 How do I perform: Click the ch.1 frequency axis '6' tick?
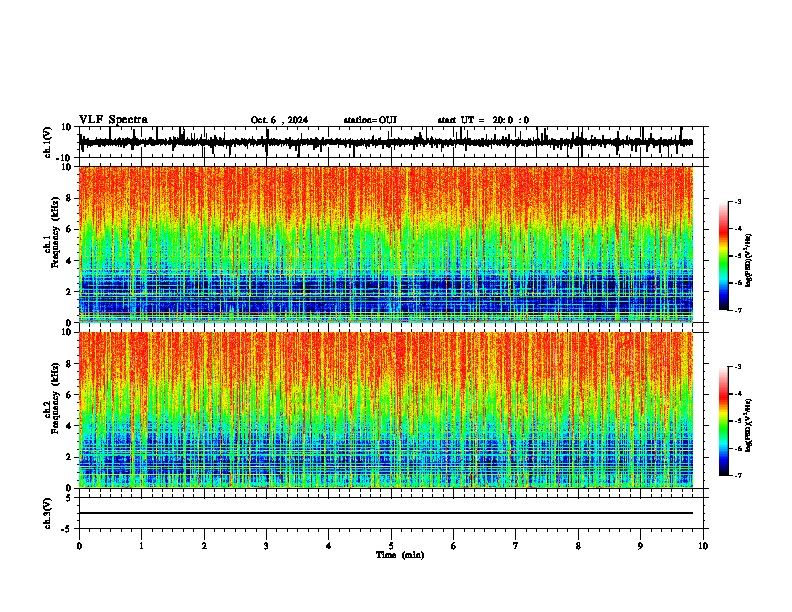tap(70, 229)
